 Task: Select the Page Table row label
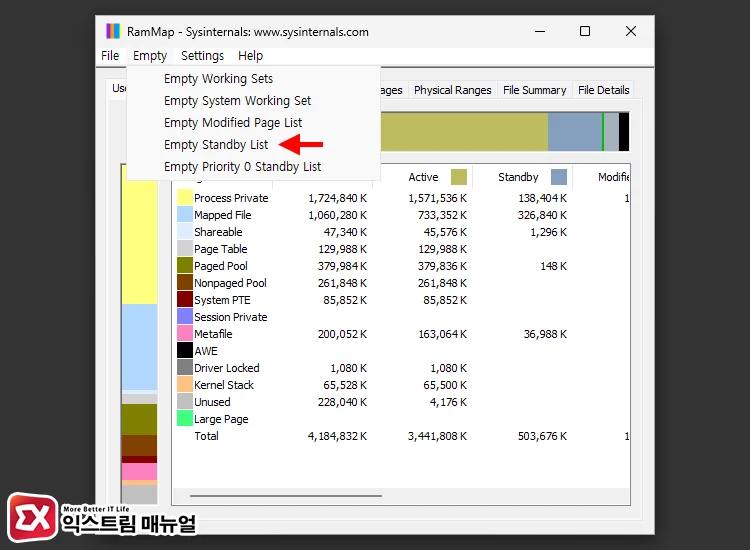[221, 249]
